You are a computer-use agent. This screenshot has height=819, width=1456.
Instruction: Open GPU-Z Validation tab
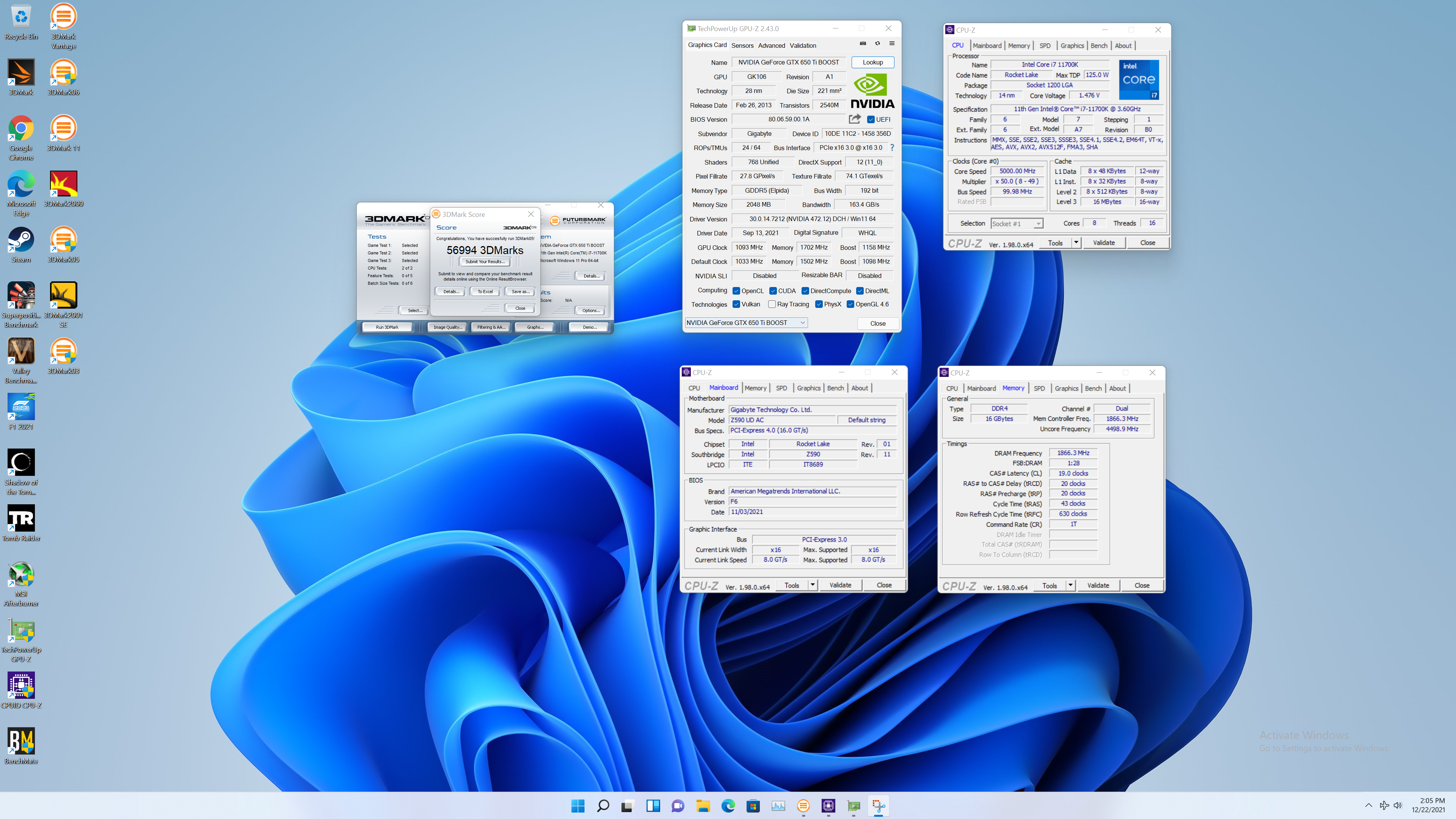coord(803,45)
